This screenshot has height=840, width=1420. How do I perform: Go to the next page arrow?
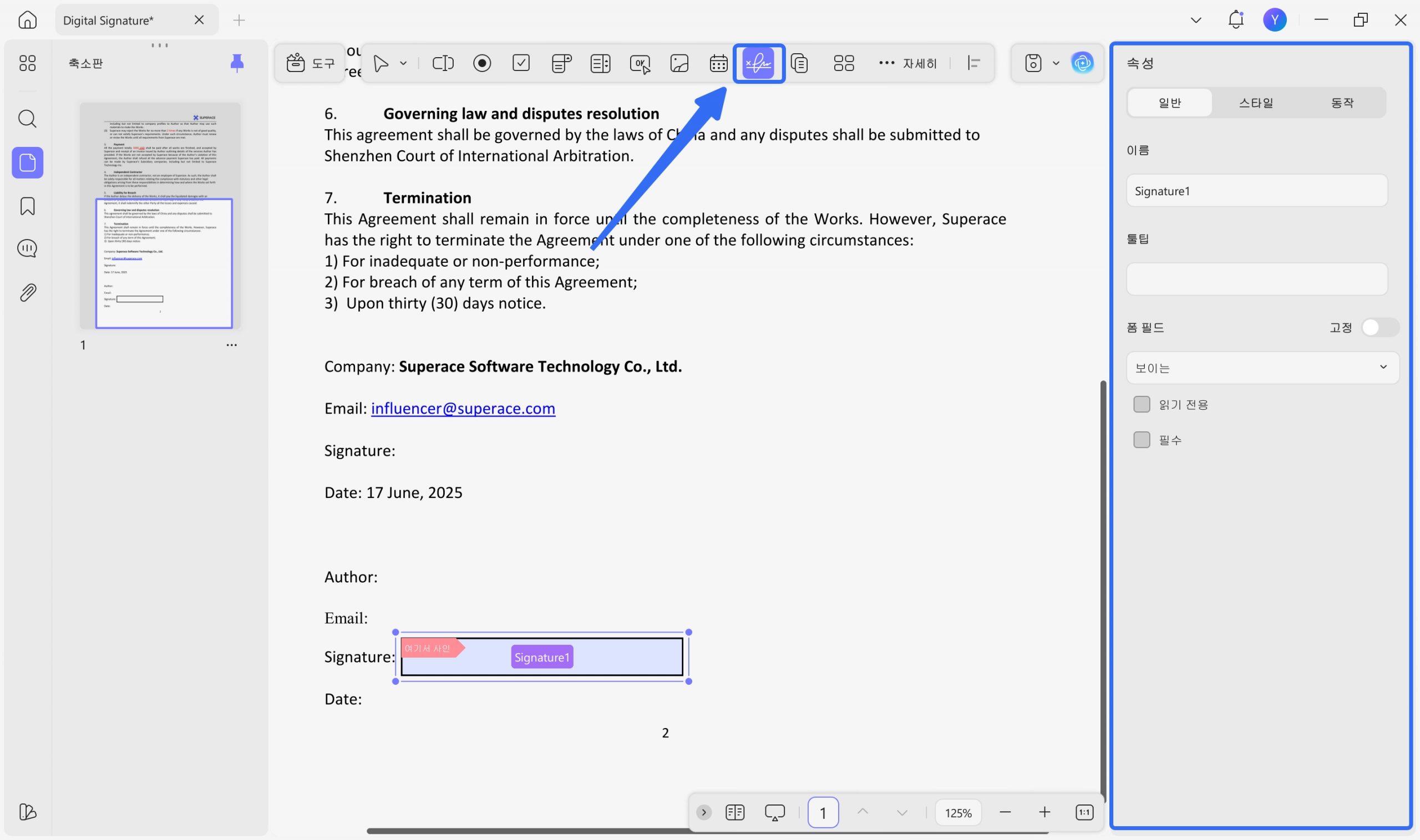pos(902,812)
